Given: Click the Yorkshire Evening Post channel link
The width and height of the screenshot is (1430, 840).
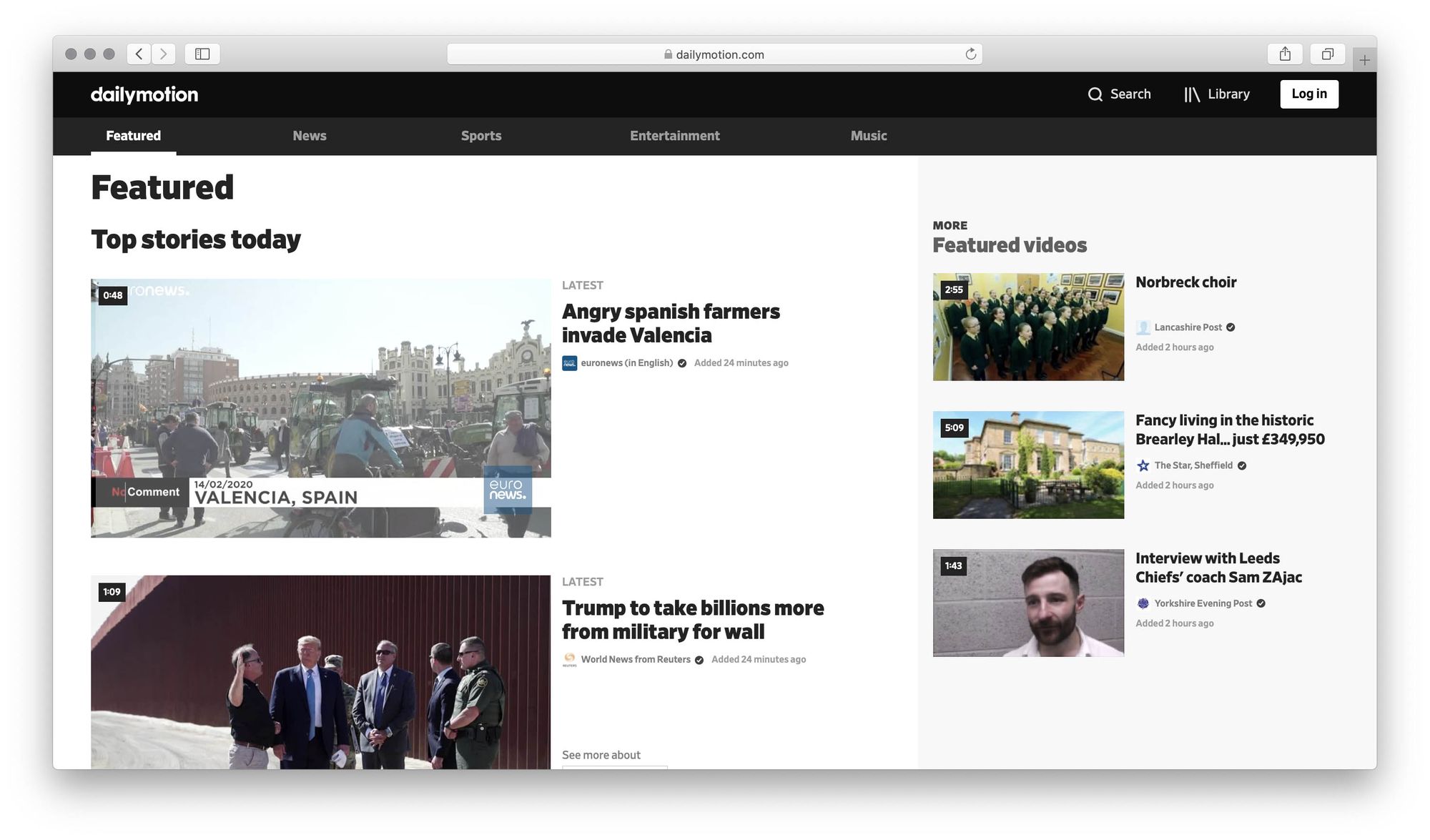Looking at the screenshot, I should click(x=1202, y=603).
